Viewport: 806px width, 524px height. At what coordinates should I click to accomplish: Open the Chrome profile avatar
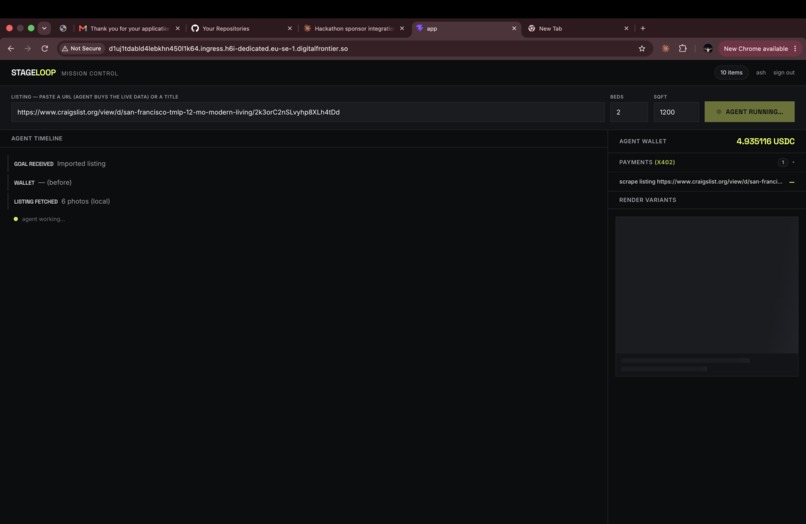point(708,48)
